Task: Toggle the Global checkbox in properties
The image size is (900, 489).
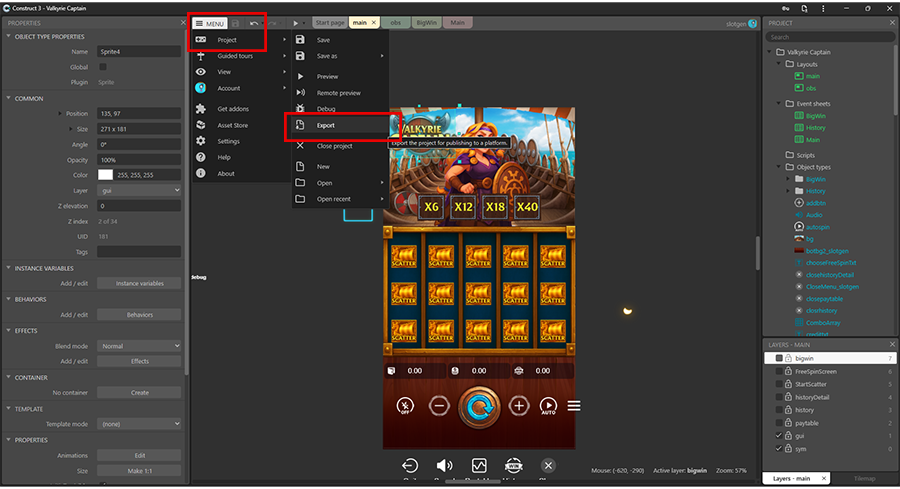Action: click(x=103, y=67)
